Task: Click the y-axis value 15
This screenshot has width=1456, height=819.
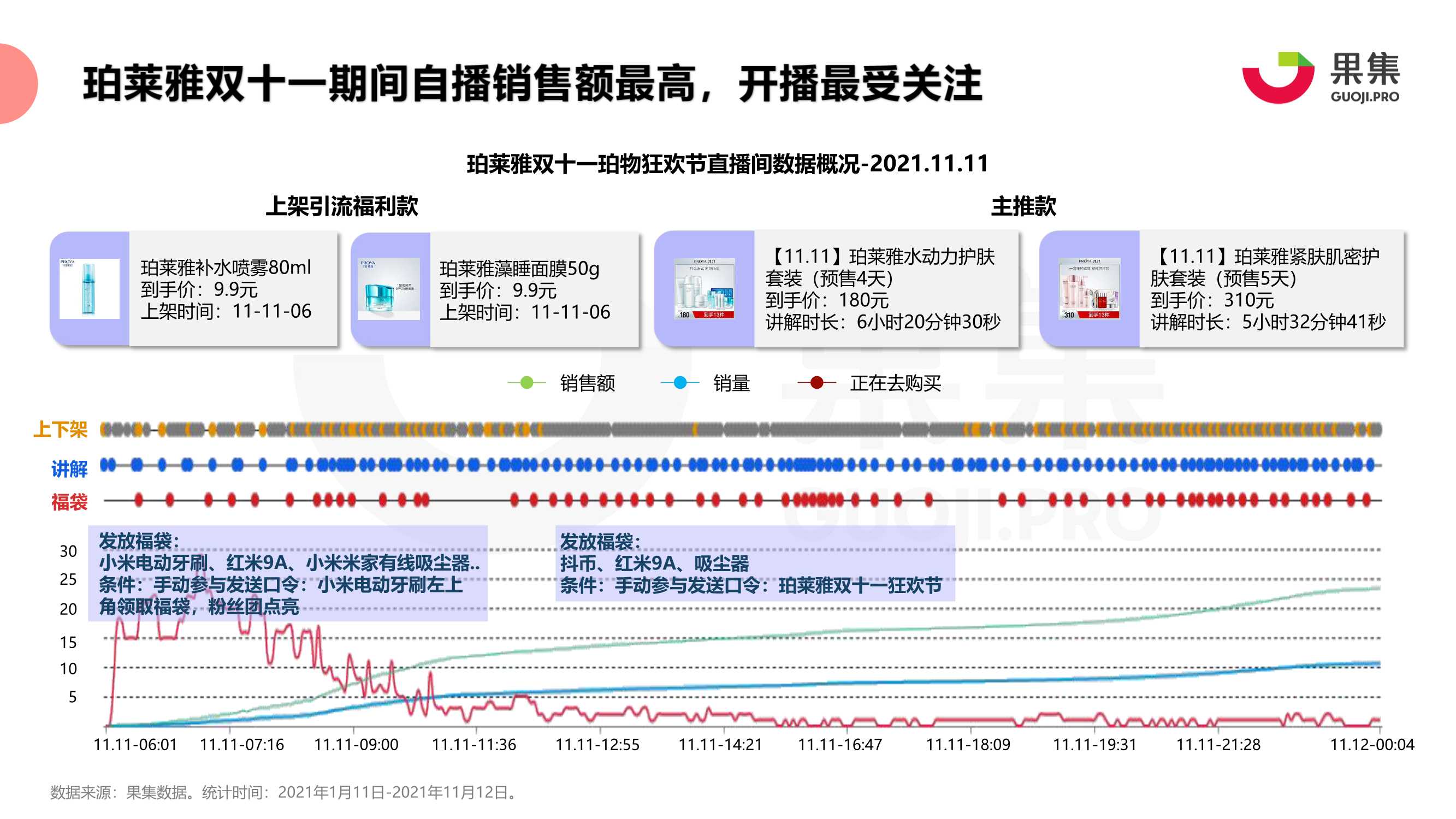Action: 68,643
